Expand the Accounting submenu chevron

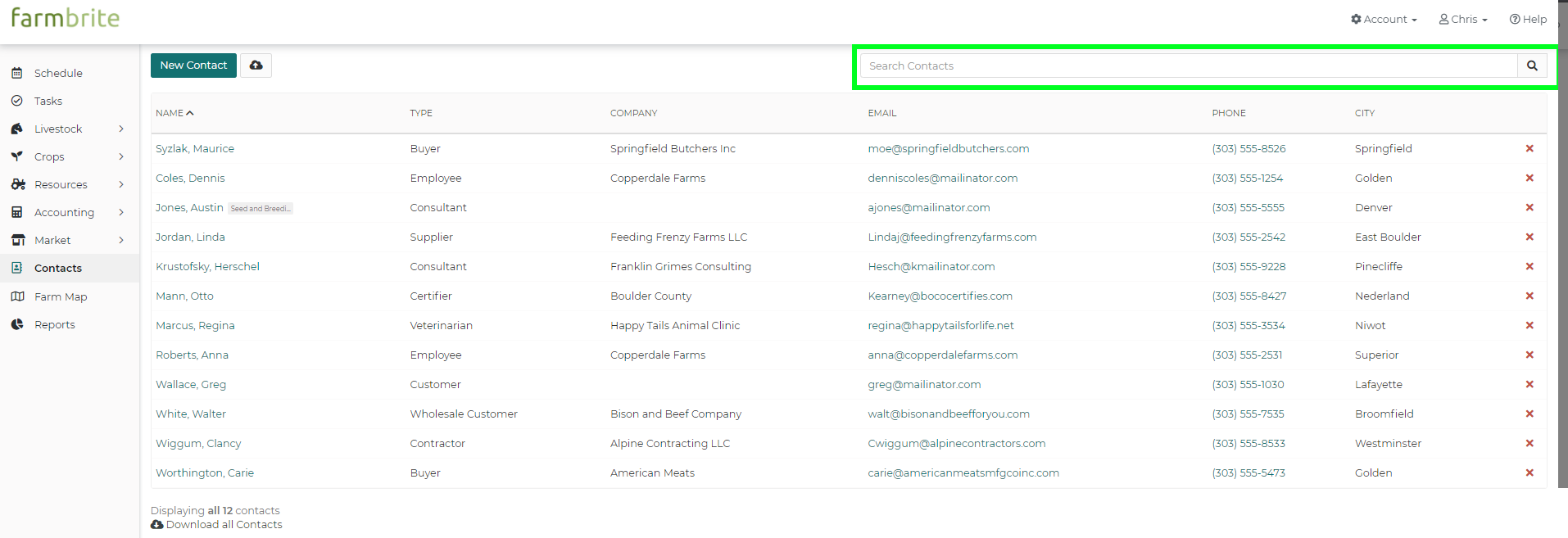[x=121, y=212]
